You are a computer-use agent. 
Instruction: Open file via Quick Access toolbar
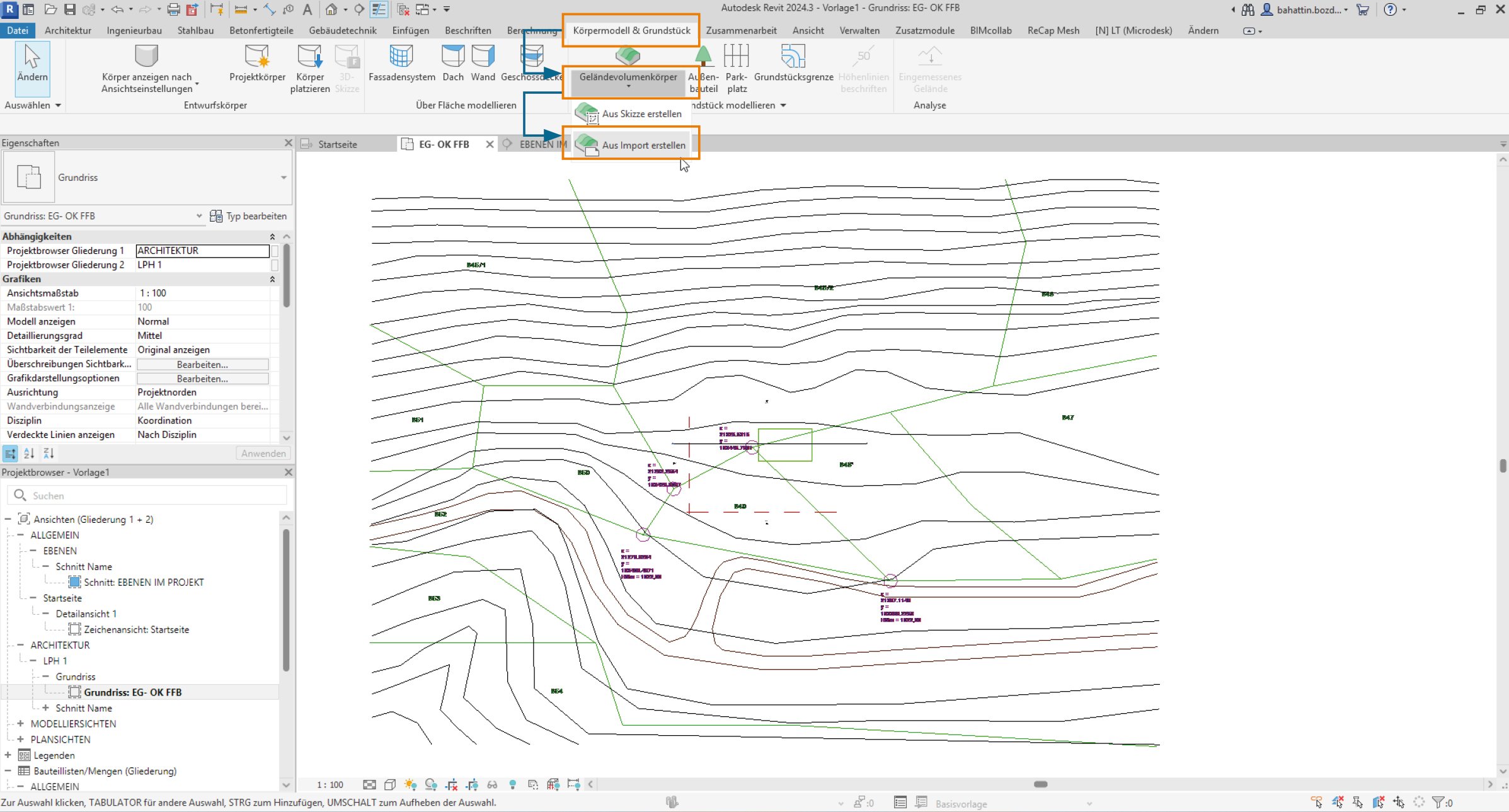tap(51, 9)
